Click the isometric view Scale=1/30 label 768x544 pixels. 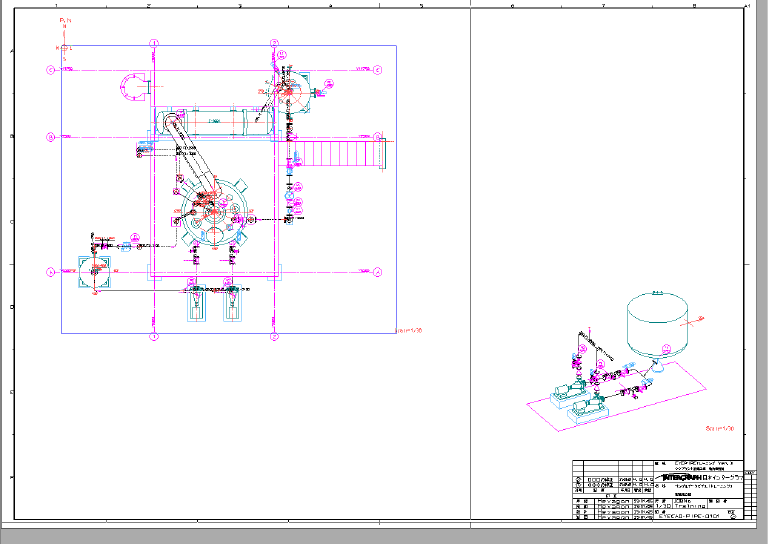(720, 428)
